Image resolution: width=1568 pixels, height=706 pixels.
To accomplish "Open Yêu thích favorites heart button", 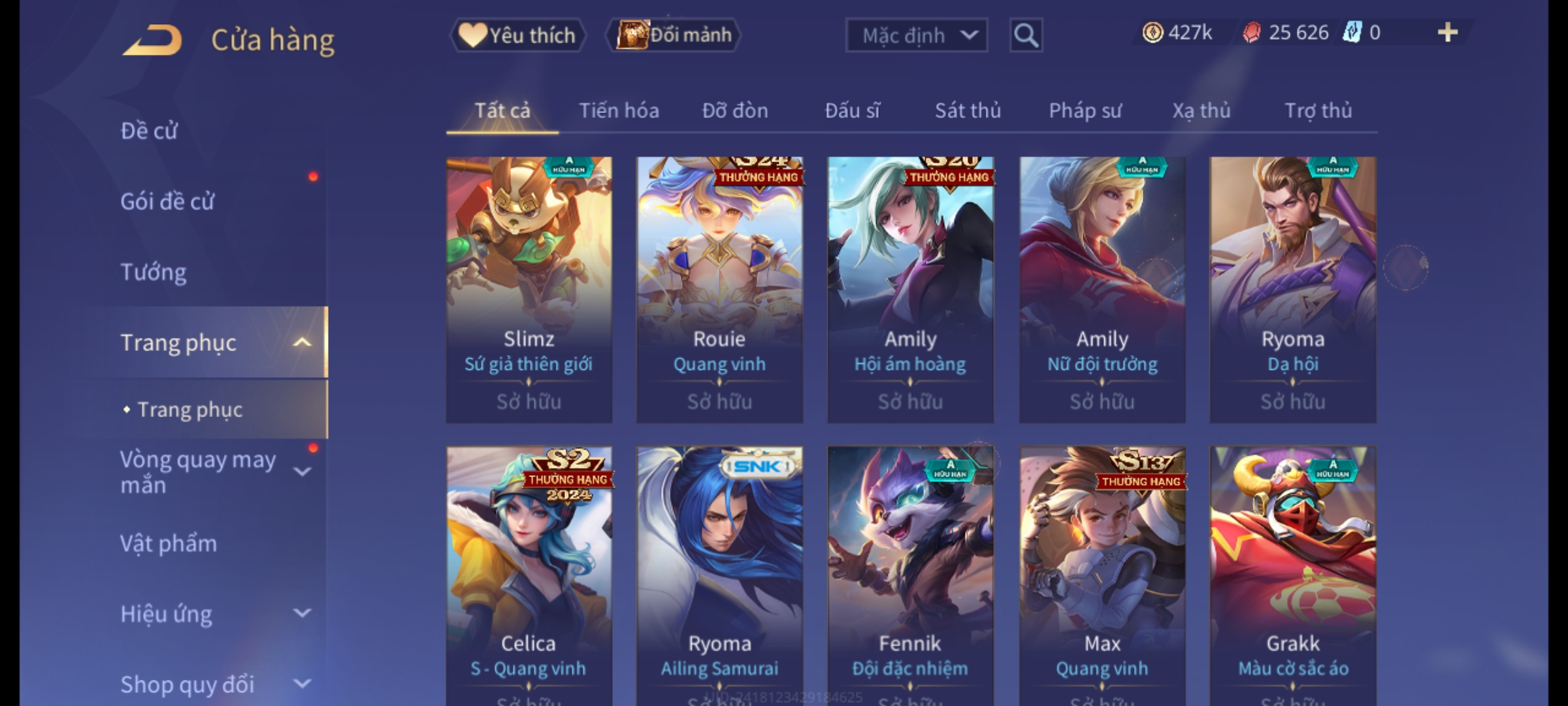I will 517,35.
